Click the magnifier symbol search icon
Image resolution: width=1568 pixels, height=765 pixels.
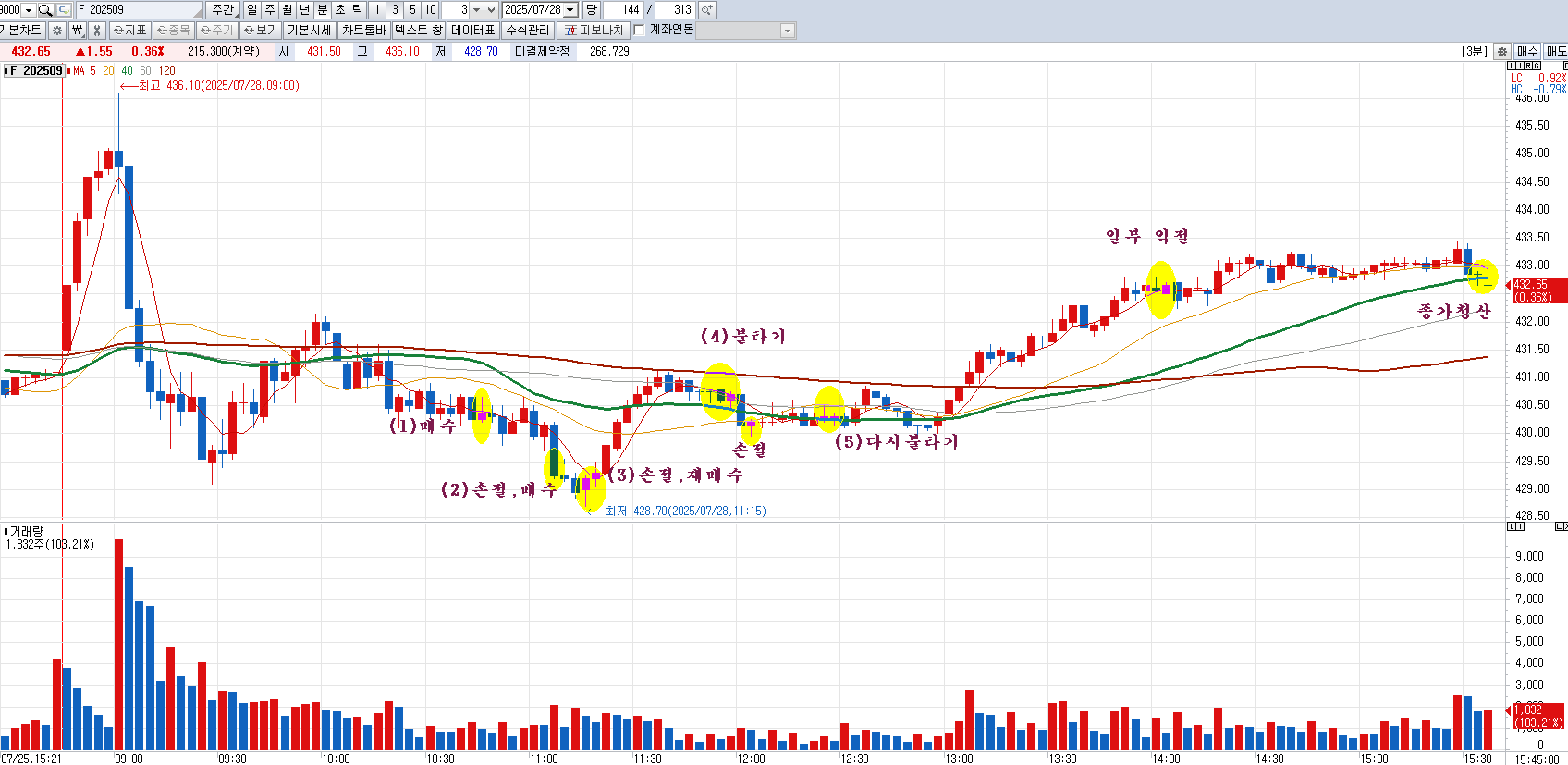[x=44, y=10]
